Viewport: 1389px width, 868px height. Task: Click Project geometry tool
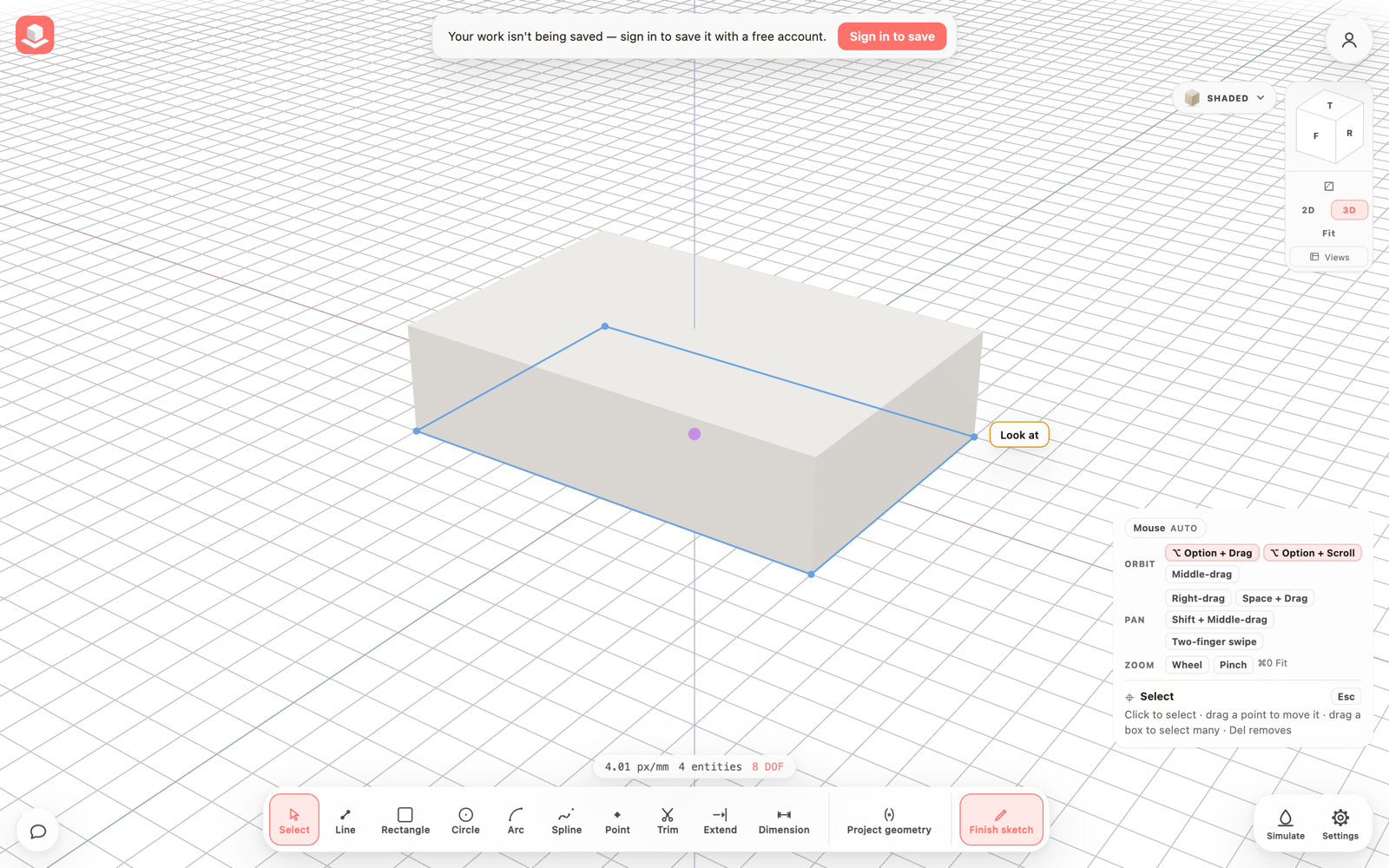pyautogui.click(x=889, y=820)
